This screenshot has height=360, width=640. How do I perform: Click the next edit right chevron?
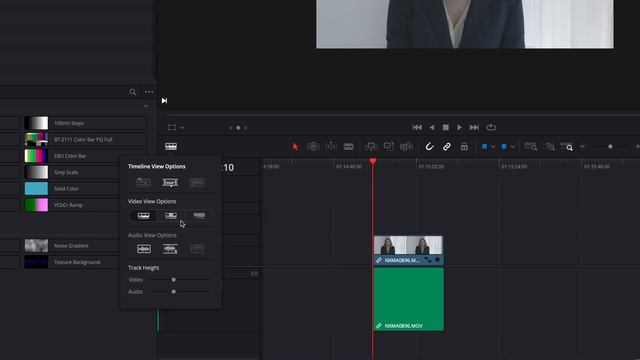[245, 128]
